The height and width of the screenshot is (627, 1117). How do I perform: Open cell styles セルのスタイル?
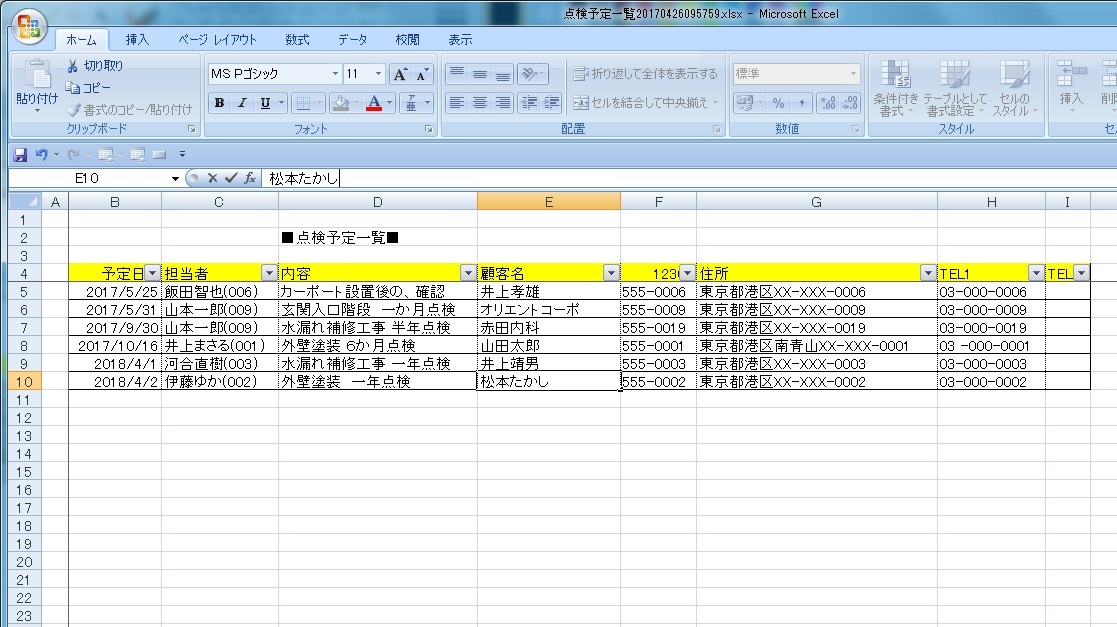click(1014, 88)
